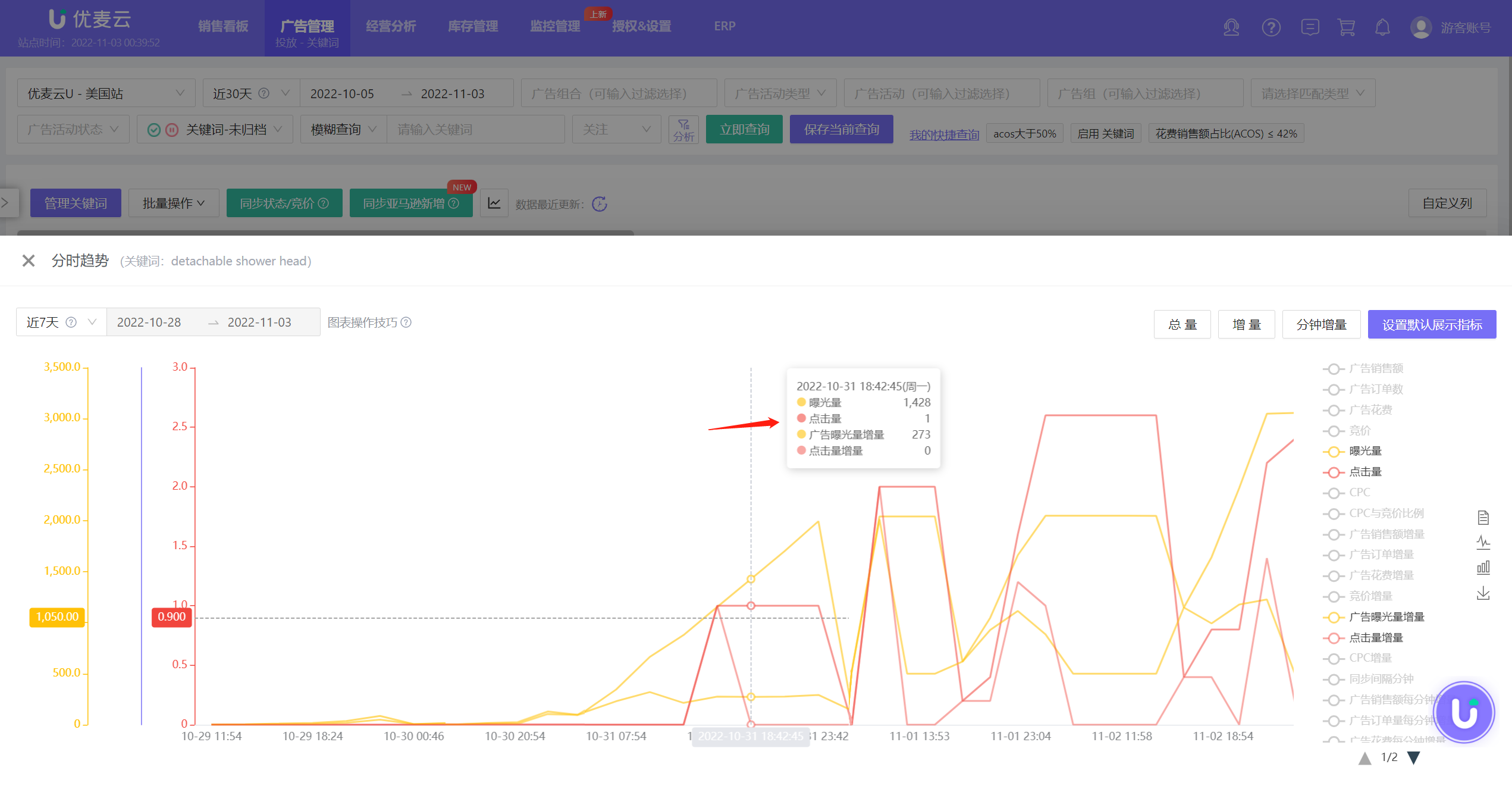
Task: Close the 分时趋势 trend panel
Action: pyautogui.click(x=28, y=261)
